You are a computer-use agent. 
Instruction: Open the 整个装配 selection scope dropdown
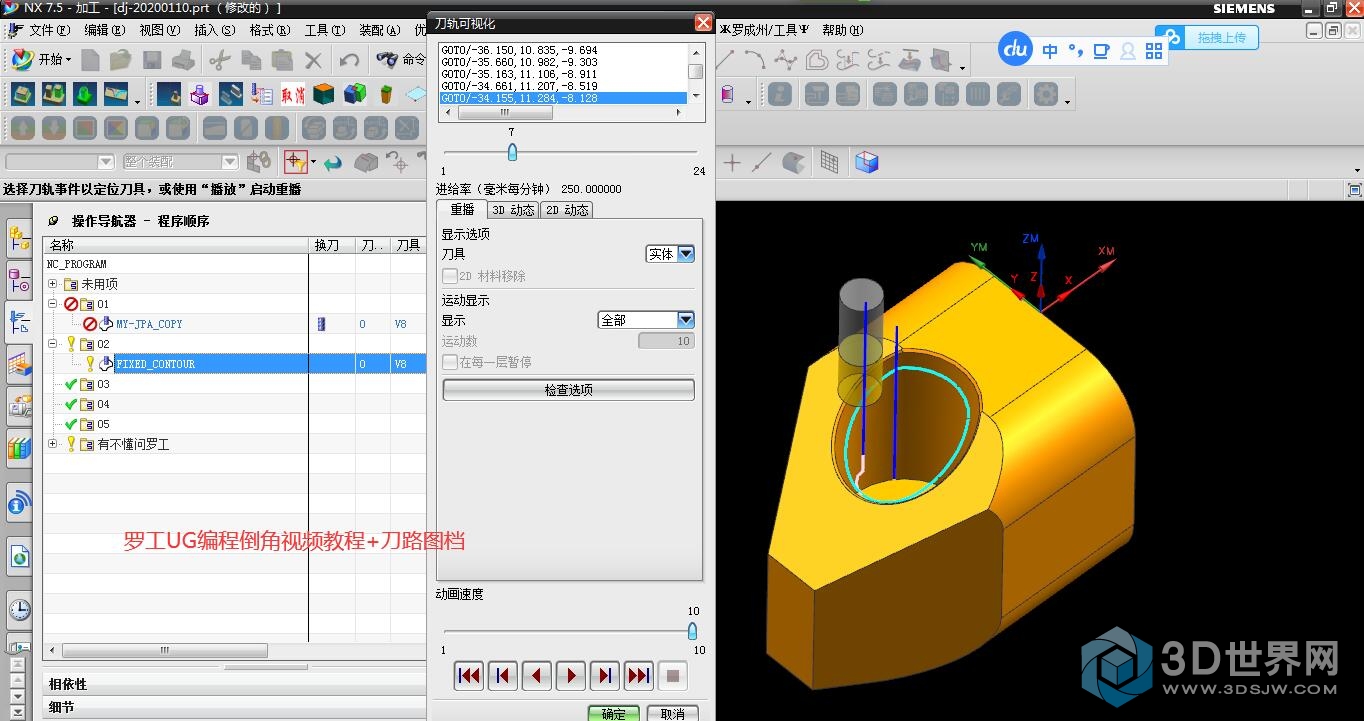180,161
